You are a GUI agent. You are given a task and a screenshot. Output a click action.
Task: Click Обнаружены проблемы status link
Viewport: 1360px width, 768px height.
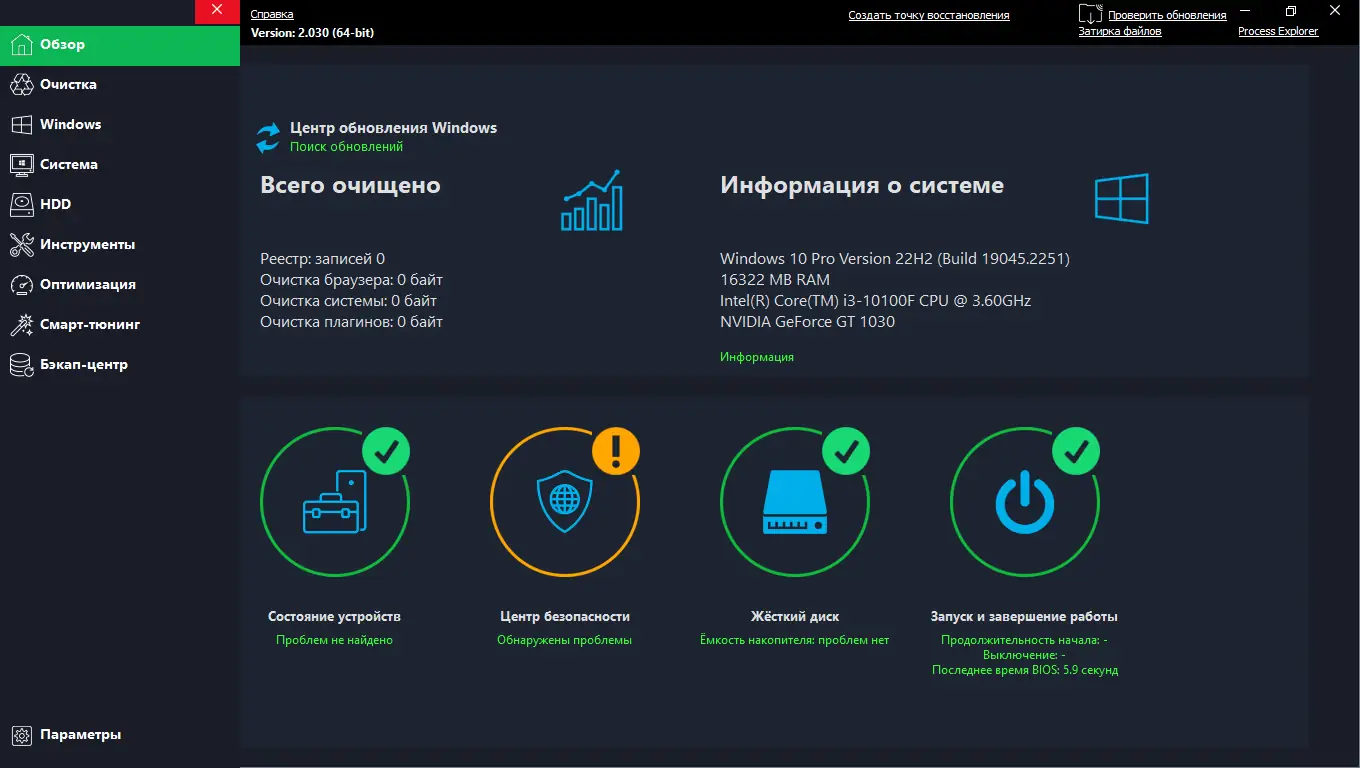pyautogui.click(x=565, y=640)
